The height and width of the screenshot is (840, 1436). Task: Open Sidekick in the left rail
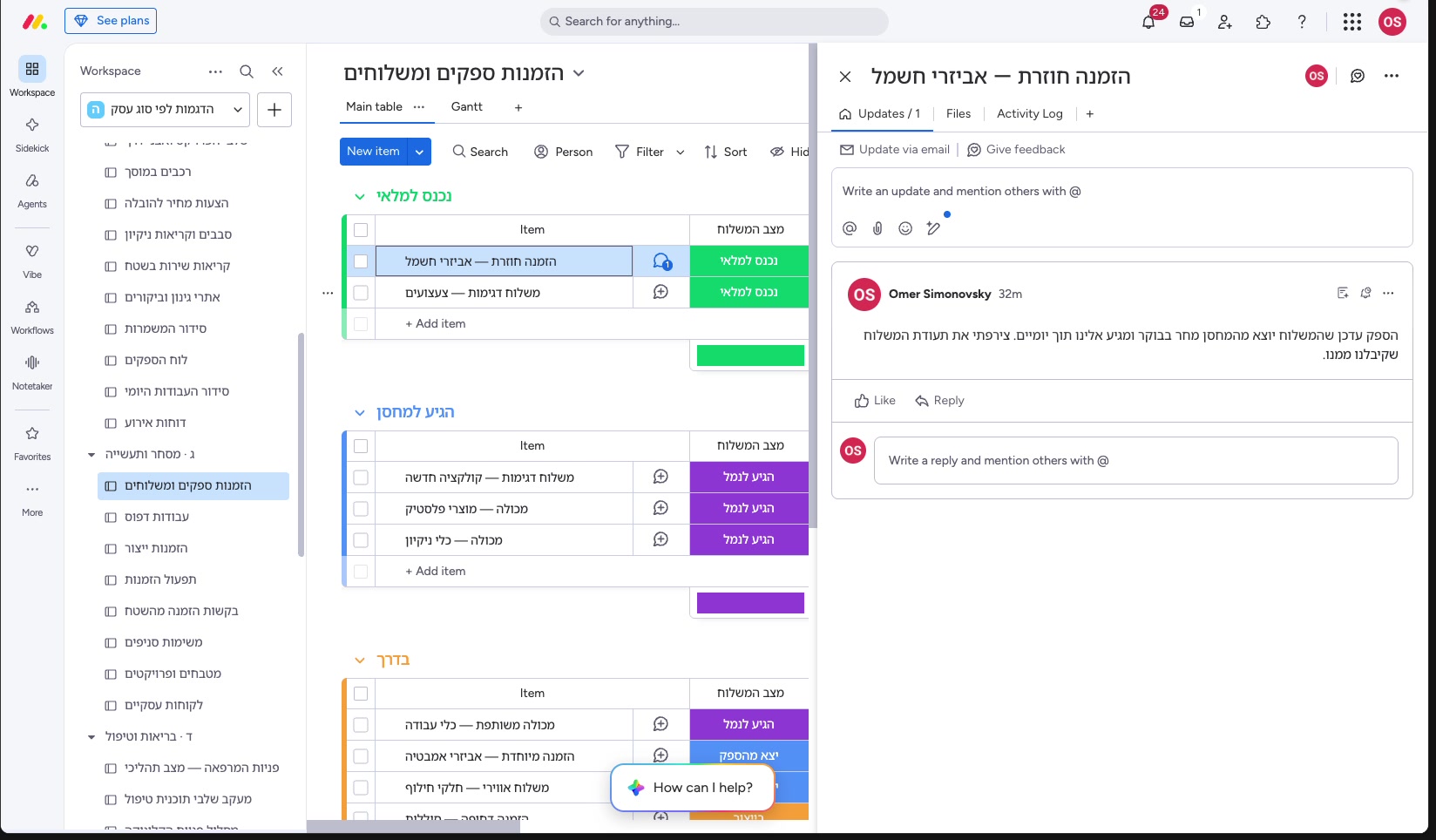click(32, 133)
